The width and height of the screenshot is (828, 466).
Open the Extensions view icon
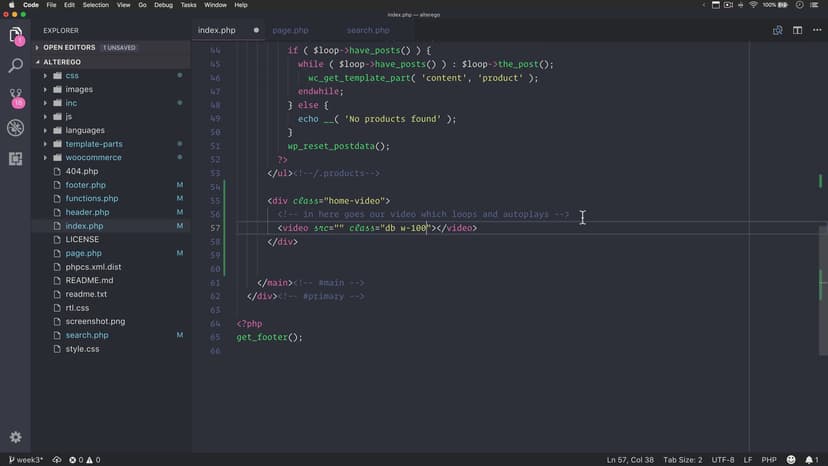(x=15, y=158)
